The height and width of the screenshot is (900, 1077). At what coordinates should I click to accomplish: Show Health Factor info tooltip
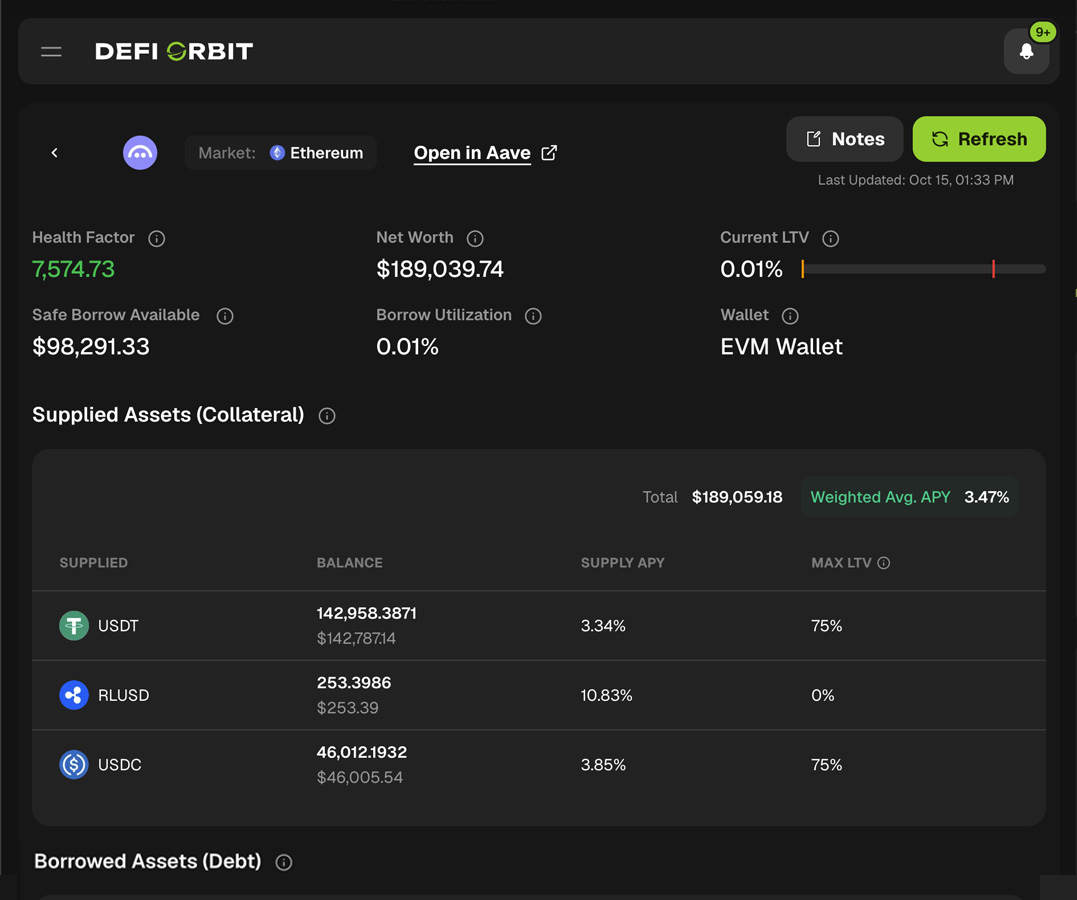(x=157, y=238)
